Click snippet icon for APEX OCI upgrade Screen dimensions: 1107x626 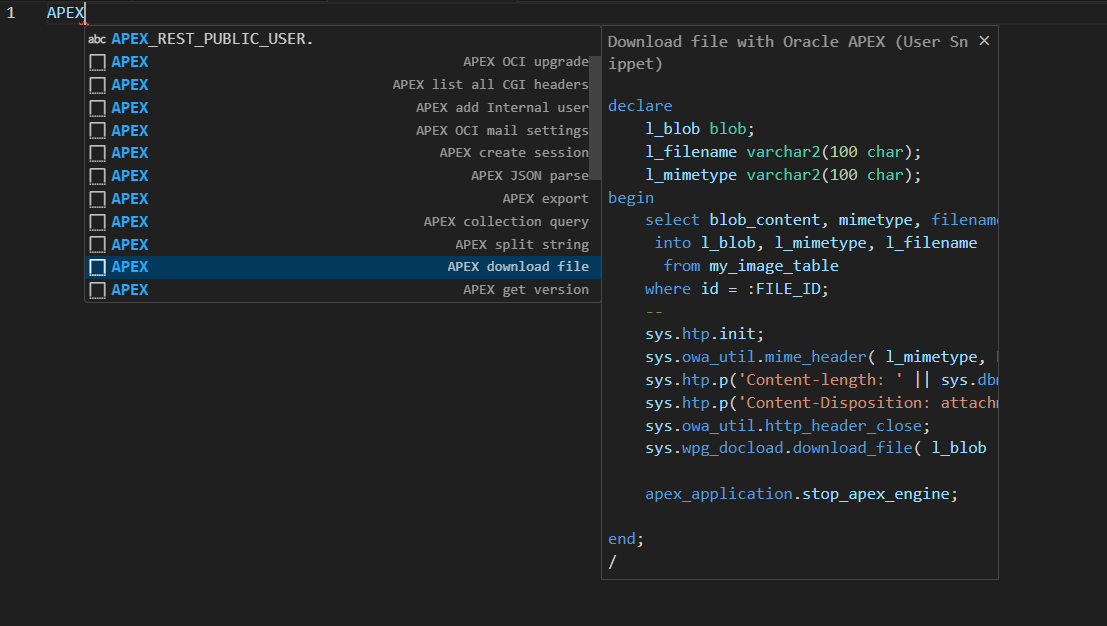click(x=97, y=62)
